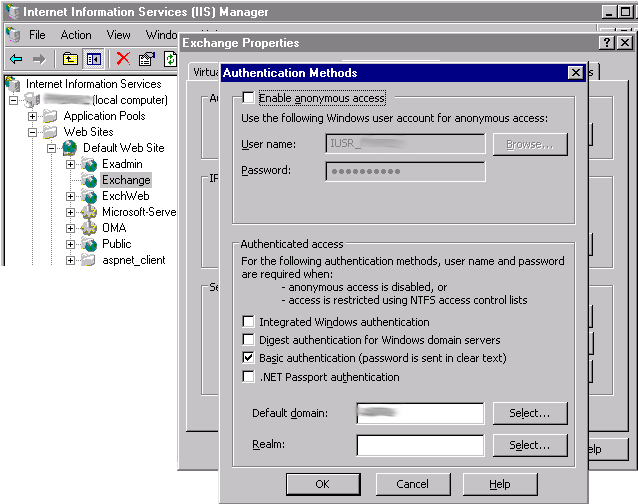Collapse the Web Sites node
This screenshot has width=638, height=504.
click(33, 132)
